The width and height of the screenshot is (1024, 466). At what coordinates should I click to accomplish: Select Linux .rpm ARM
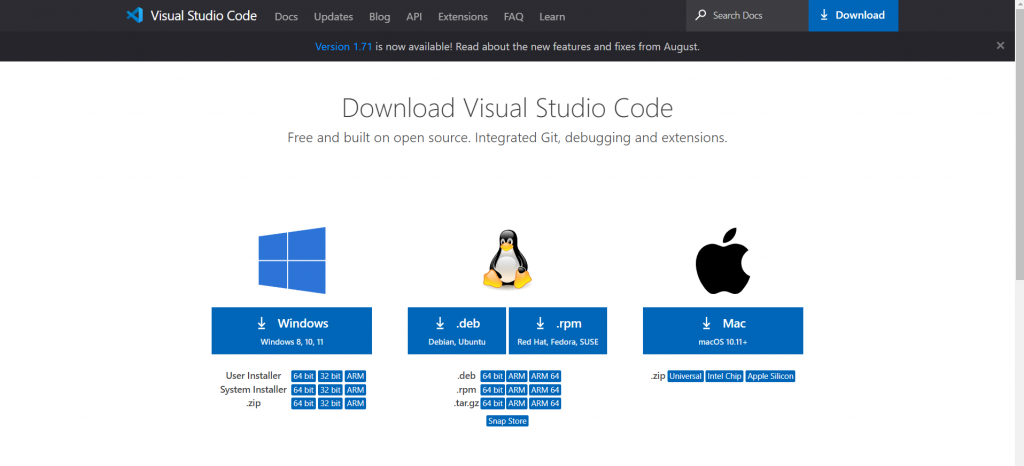pos(517,390)
